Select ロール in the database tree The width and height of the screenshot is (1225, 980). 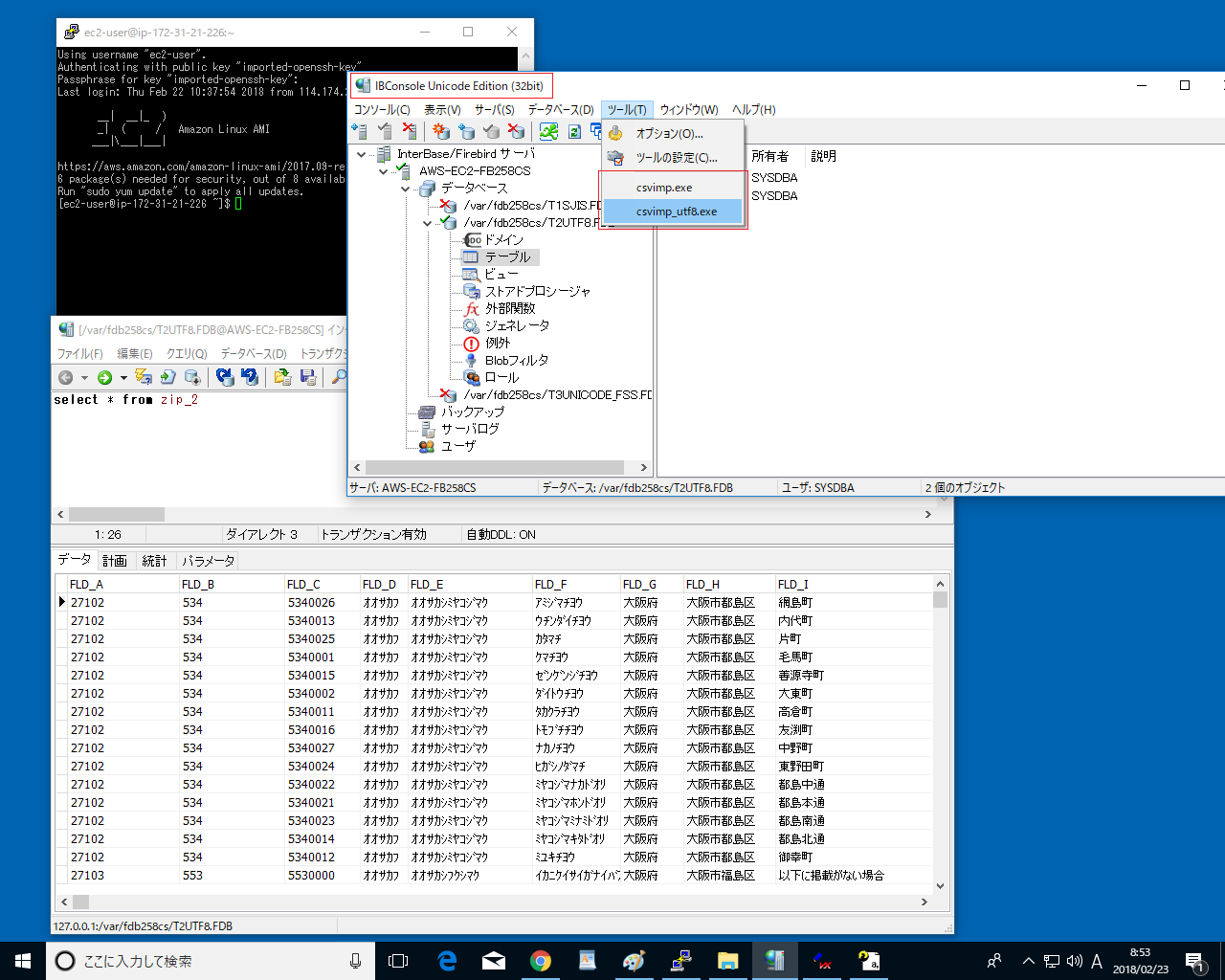coord(501,378)
